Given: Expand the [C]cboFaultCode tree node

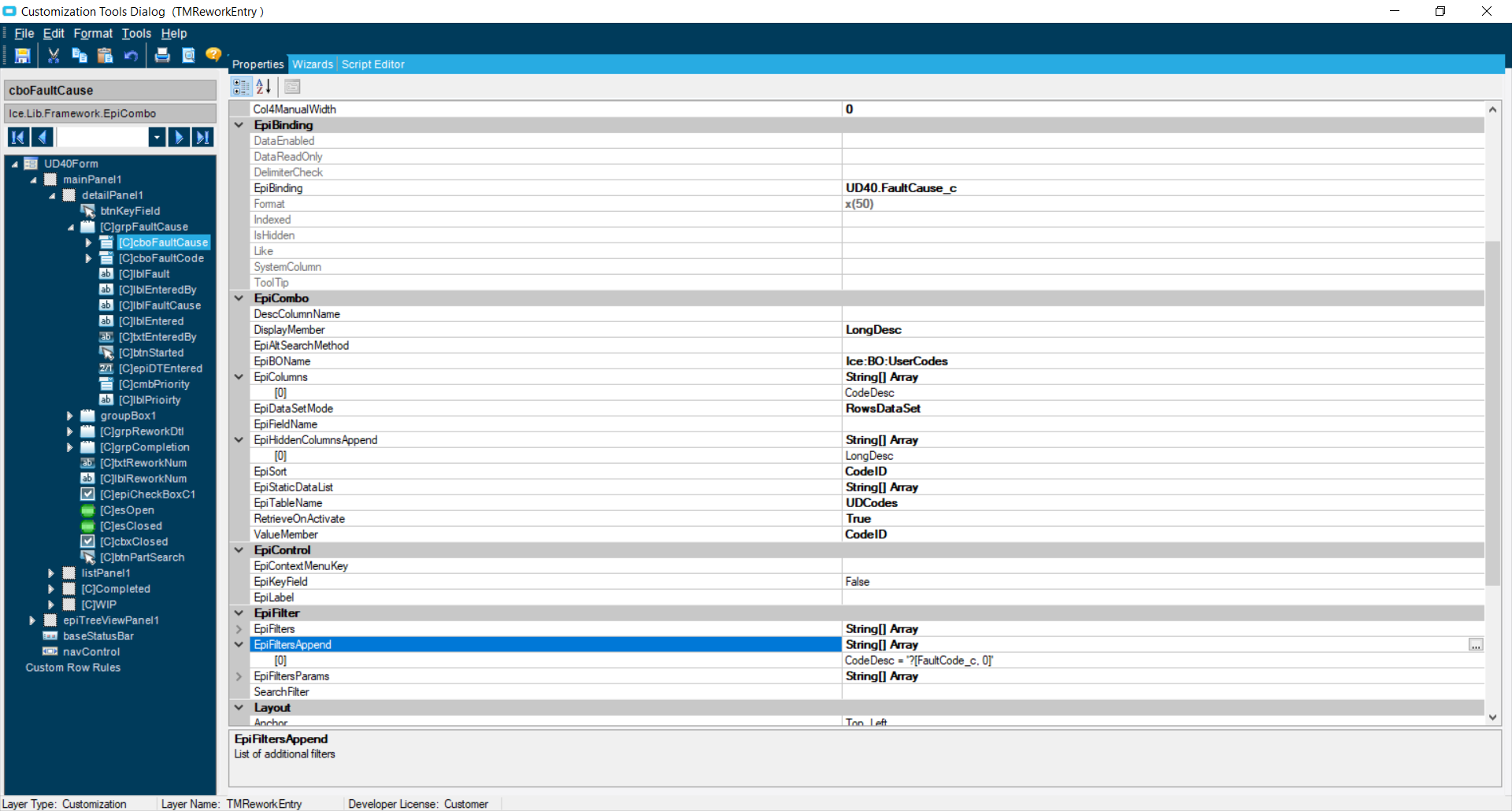Looking at the screenshot, I should (89, 258).
